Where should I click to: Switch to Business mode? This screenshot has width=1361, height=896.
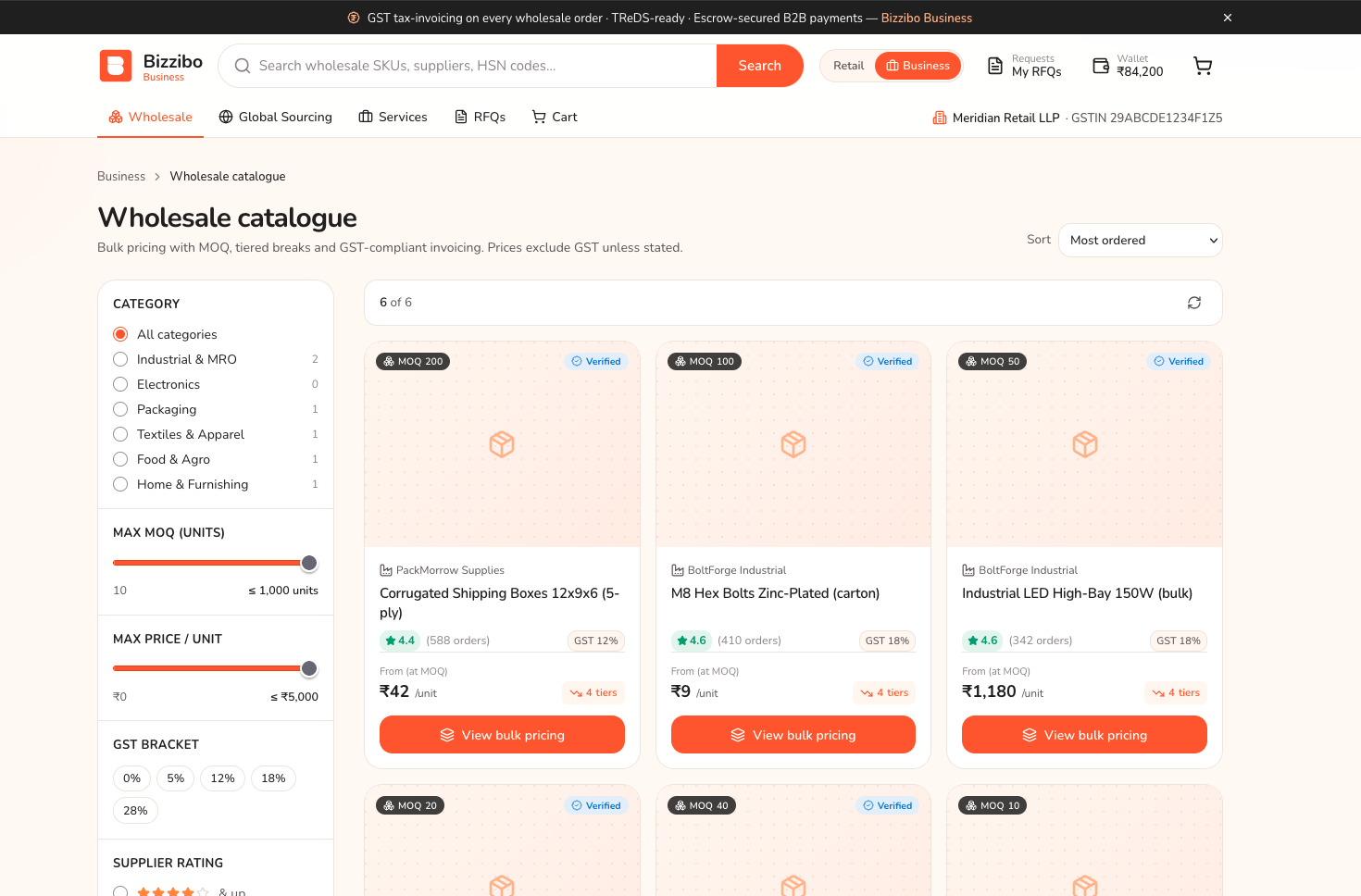918,66
